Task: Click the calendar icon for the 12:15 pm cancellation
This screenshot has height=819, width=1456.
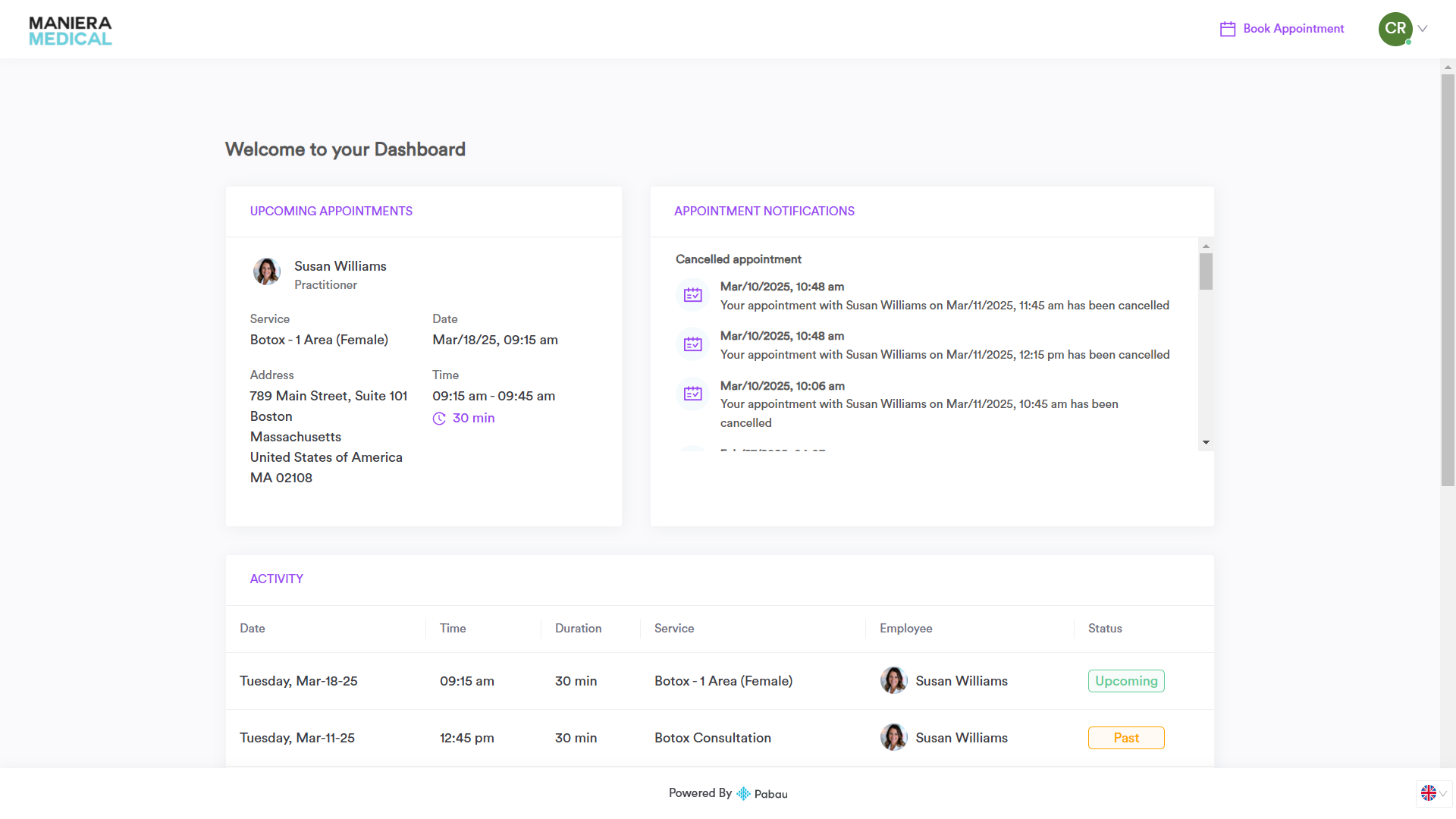Action: pos(692,344)
